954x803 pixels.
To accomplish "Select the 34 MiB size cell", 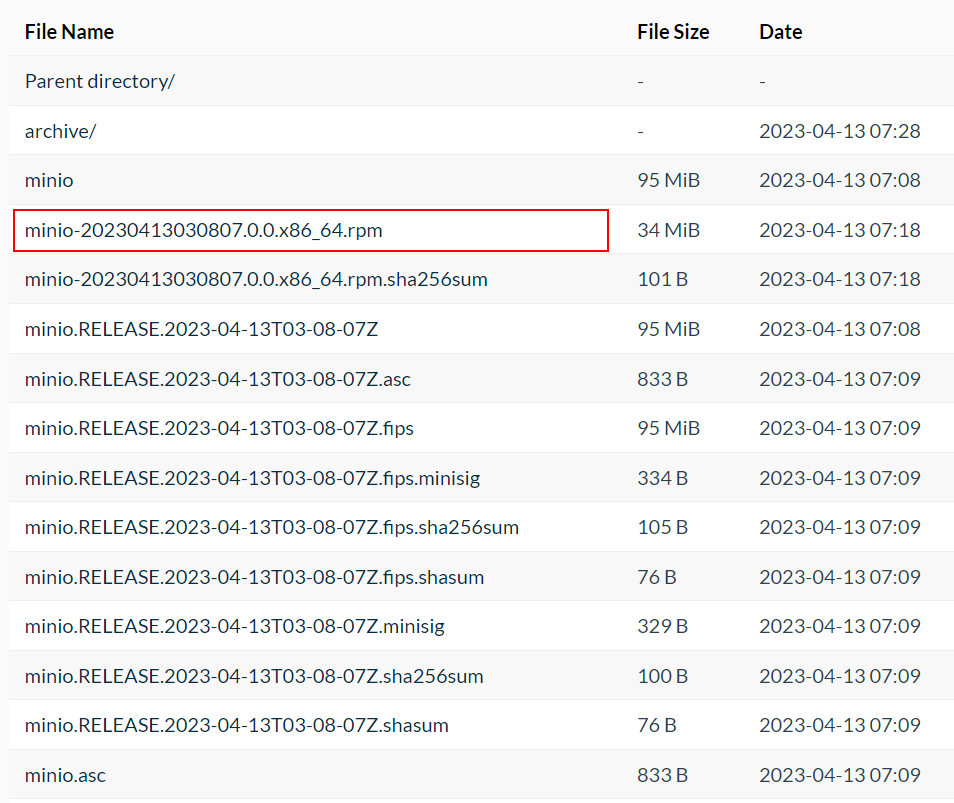I will coord(669,230).
